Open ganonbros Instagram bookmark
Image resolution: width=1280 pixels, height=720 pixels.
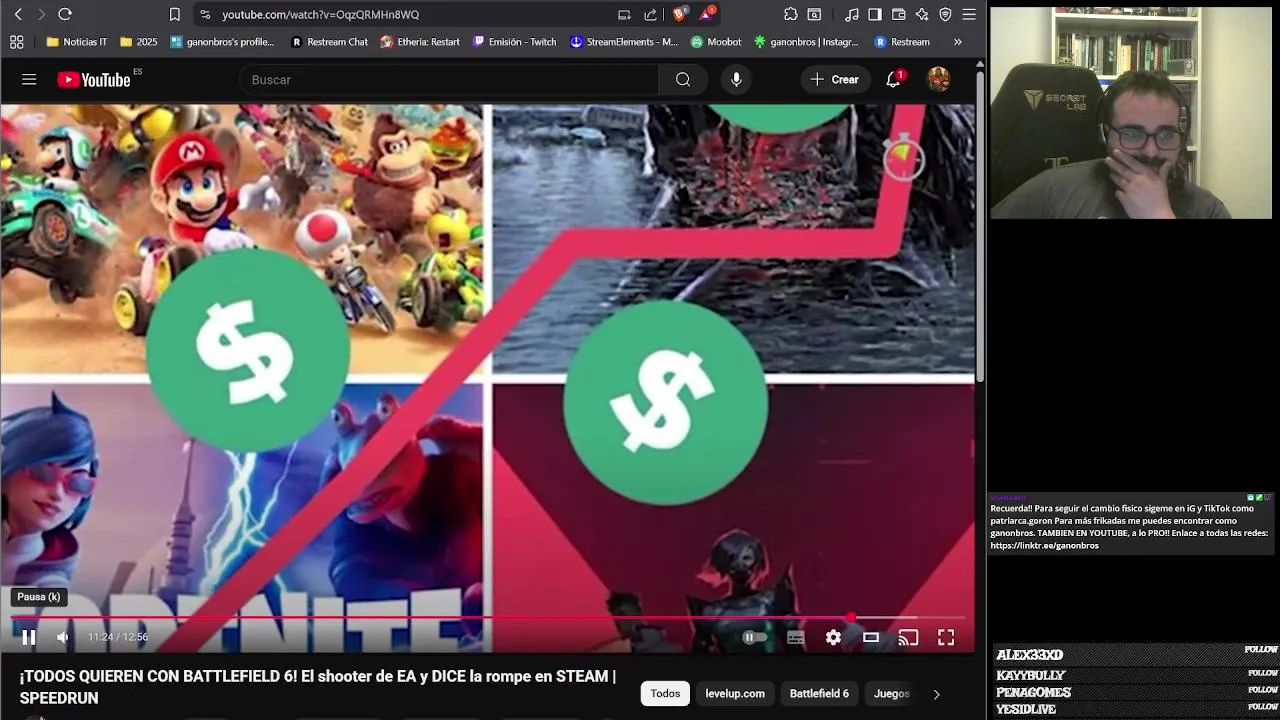[x=806, y=42]
